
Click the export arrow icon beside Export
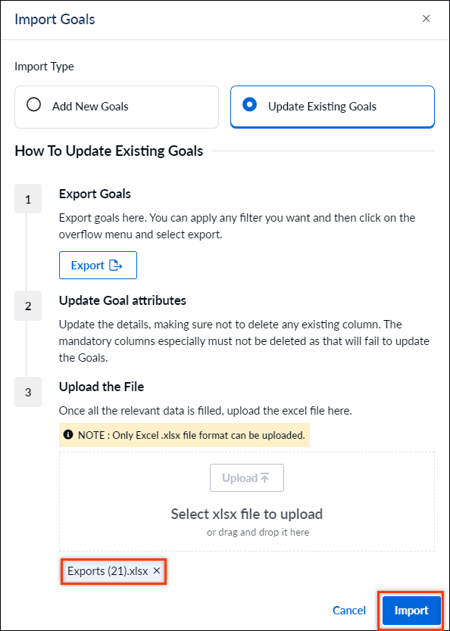[116, 266]
